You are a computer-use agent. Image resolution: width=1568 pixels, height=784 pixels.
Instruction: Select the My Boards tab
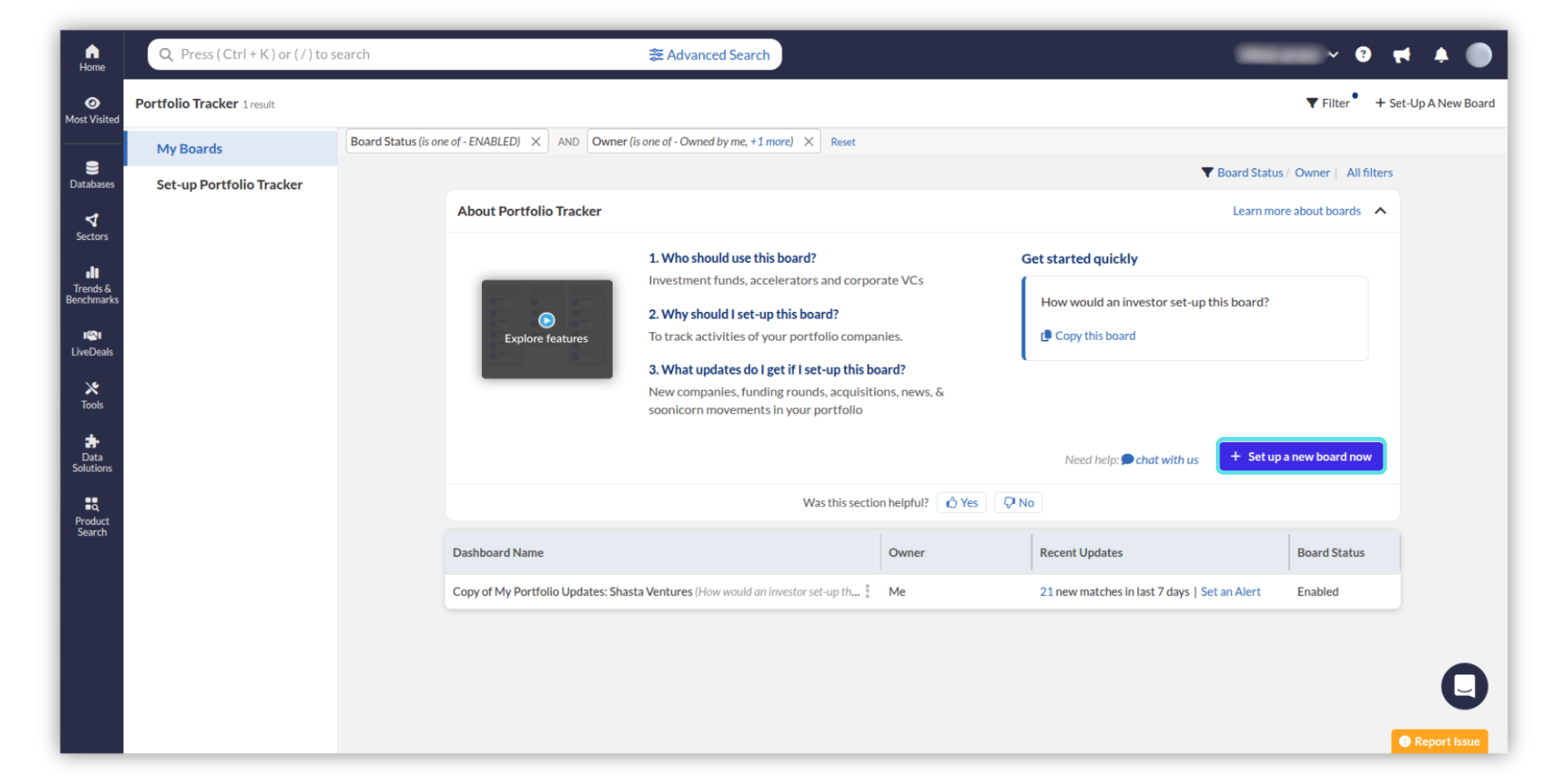point(189,149)
